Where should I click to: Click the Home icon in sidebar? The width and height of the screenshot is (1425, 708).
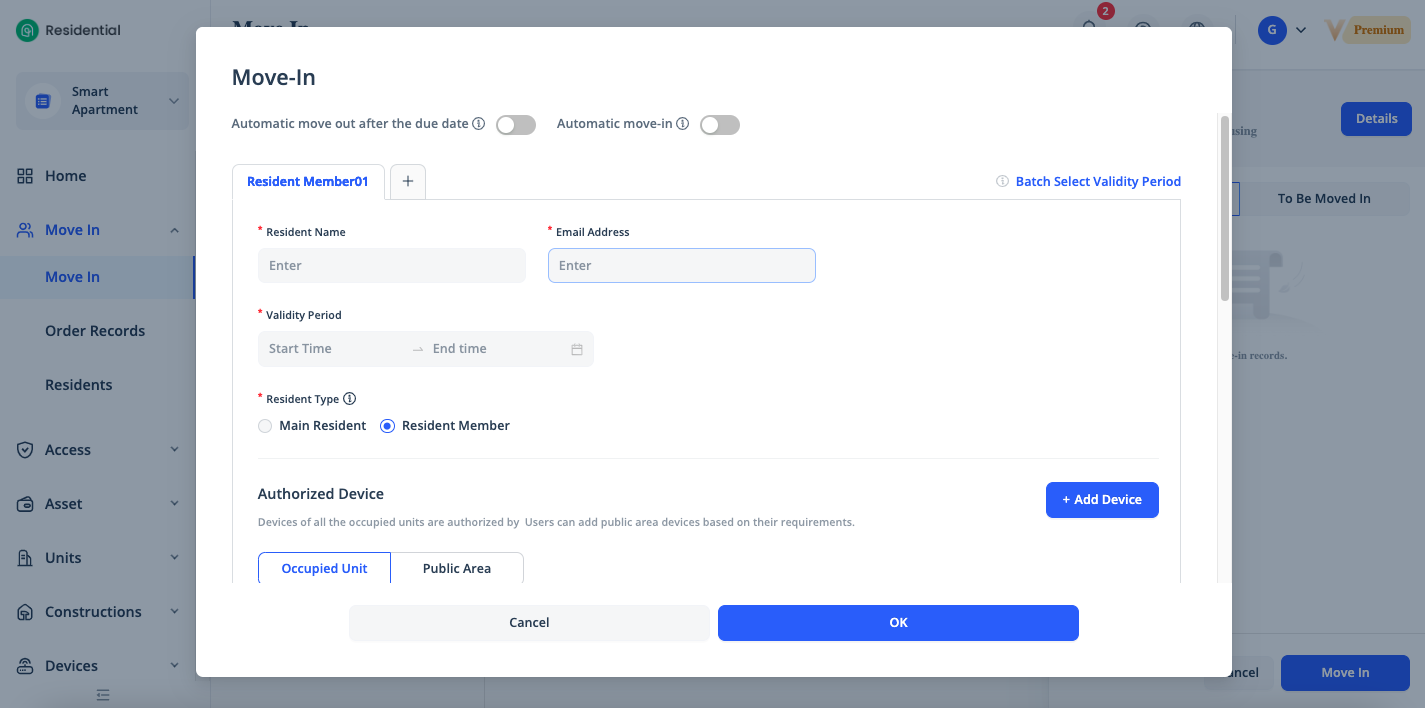pos(25,176)
